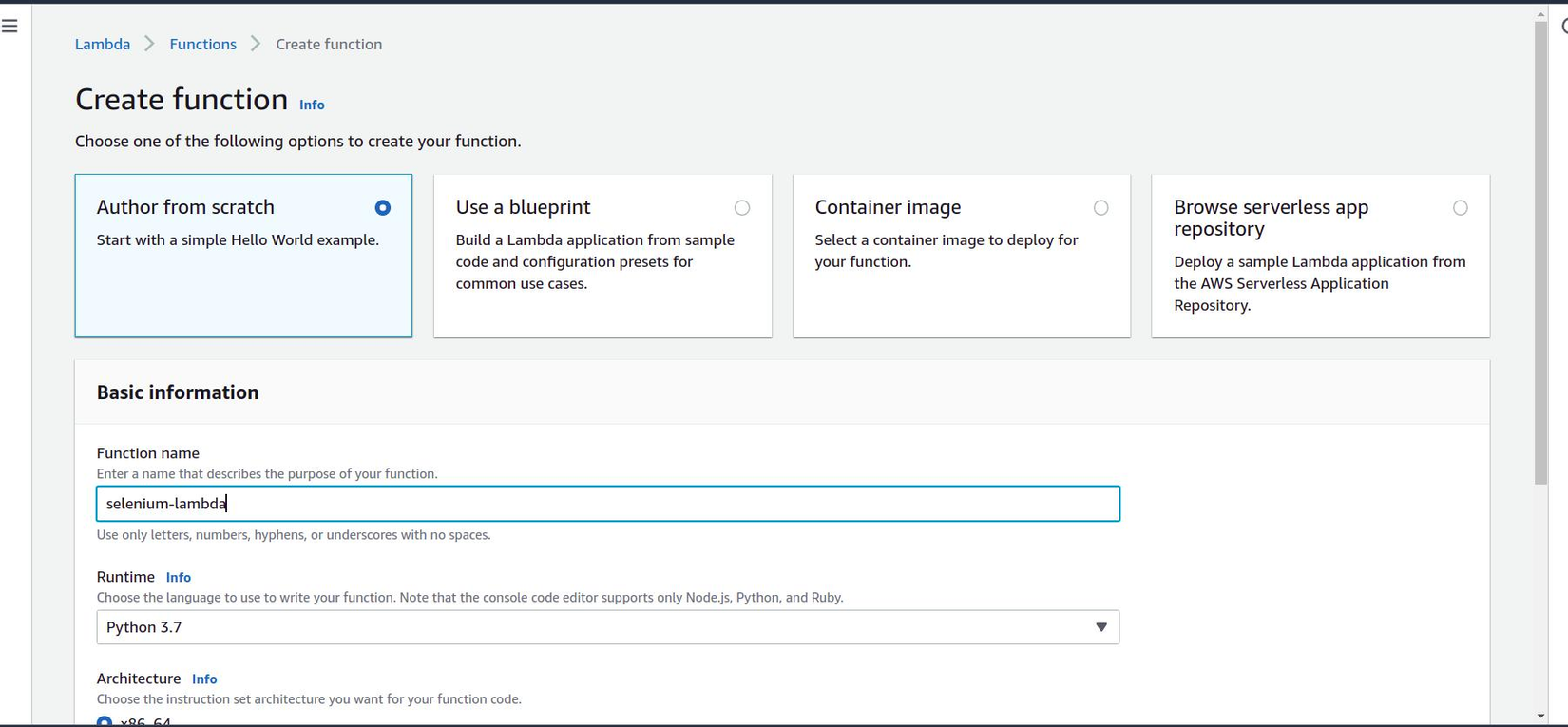The width and height of the screenshot is (1568, 727).
Task: Pick Browse serverless app repository option
Action: coord(1460,208)
